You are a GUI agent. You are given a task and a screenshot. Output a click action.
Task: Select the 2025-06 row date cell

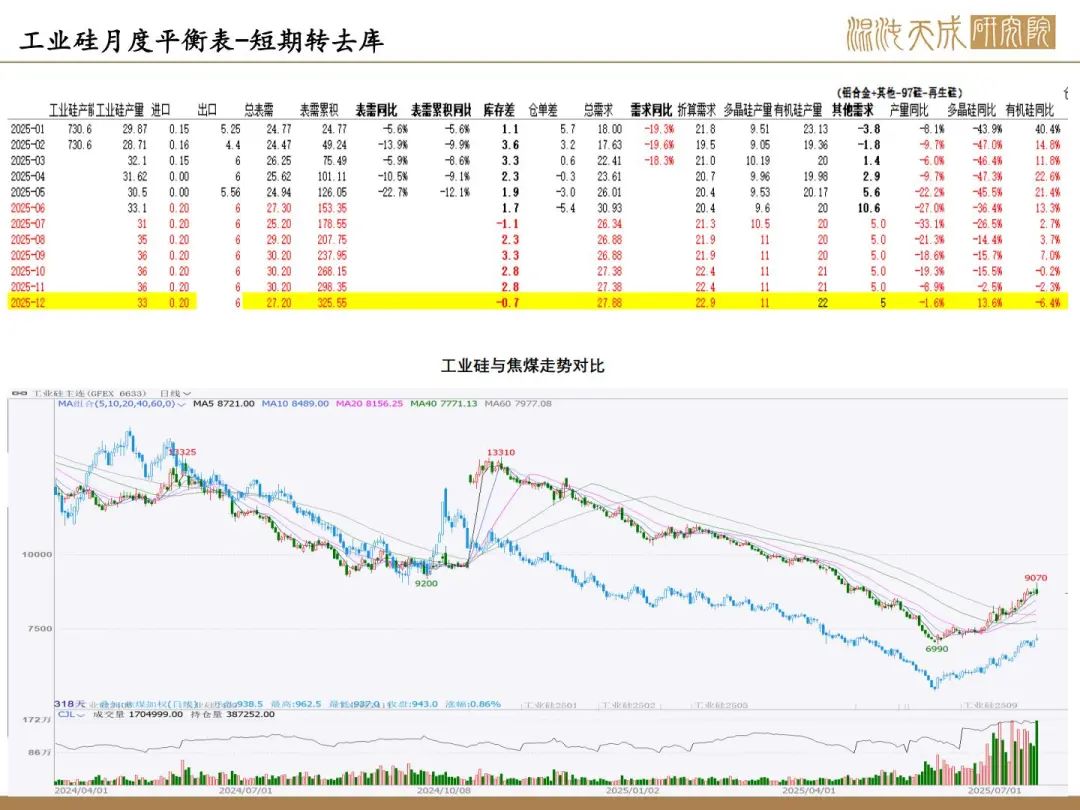click(28, 208)
